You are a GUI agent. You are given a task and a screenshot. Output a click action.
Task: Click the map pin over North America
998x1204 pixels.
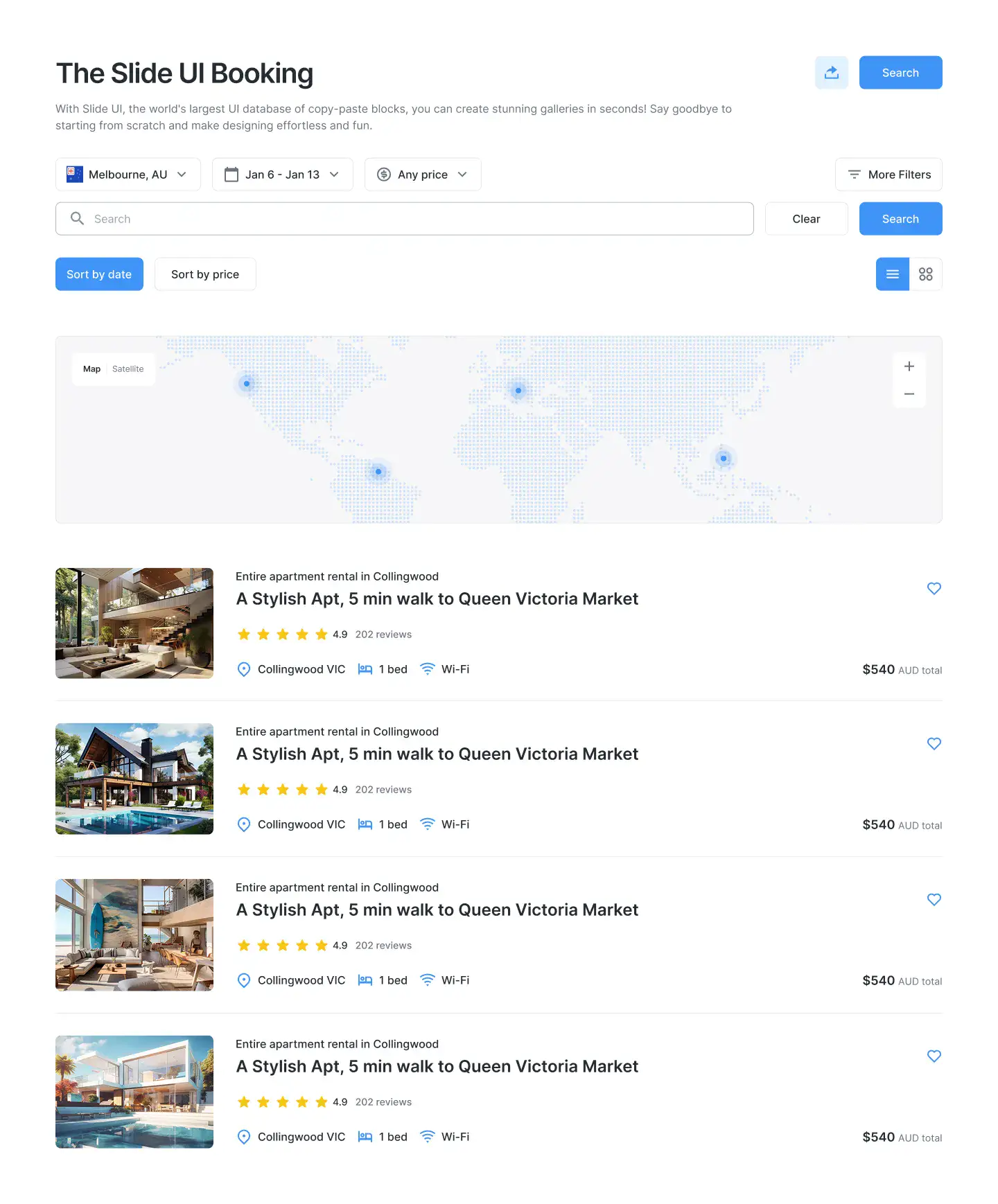247,384
